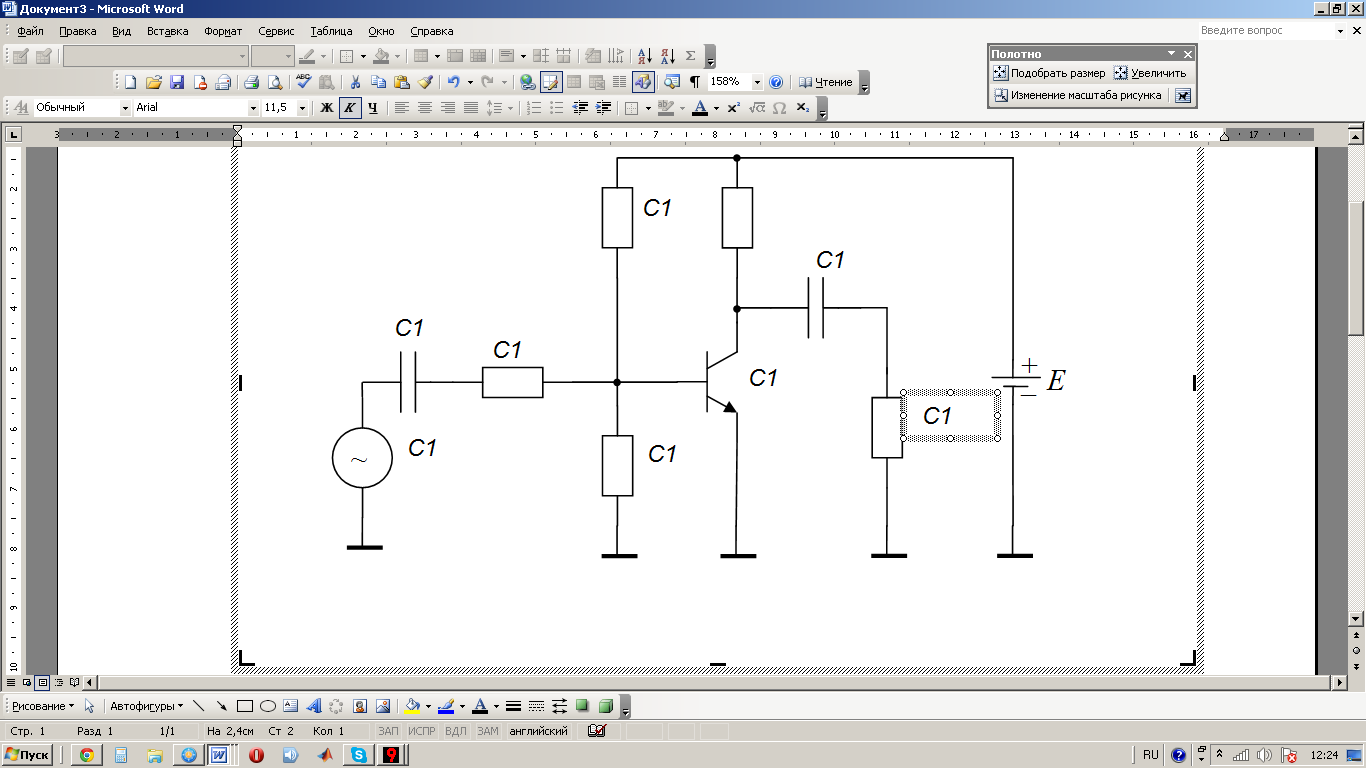This screenshot has width=1366, height=768.
Task: Click the RU language indicator in tray
Action: pyautogui.click(x=1151, y=755)
